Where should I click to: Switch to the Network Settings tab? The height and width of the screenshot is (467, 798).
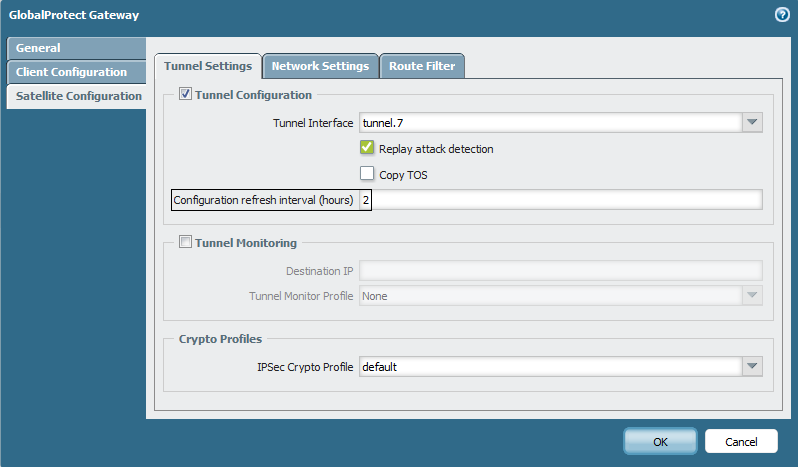tap(320, 66)
